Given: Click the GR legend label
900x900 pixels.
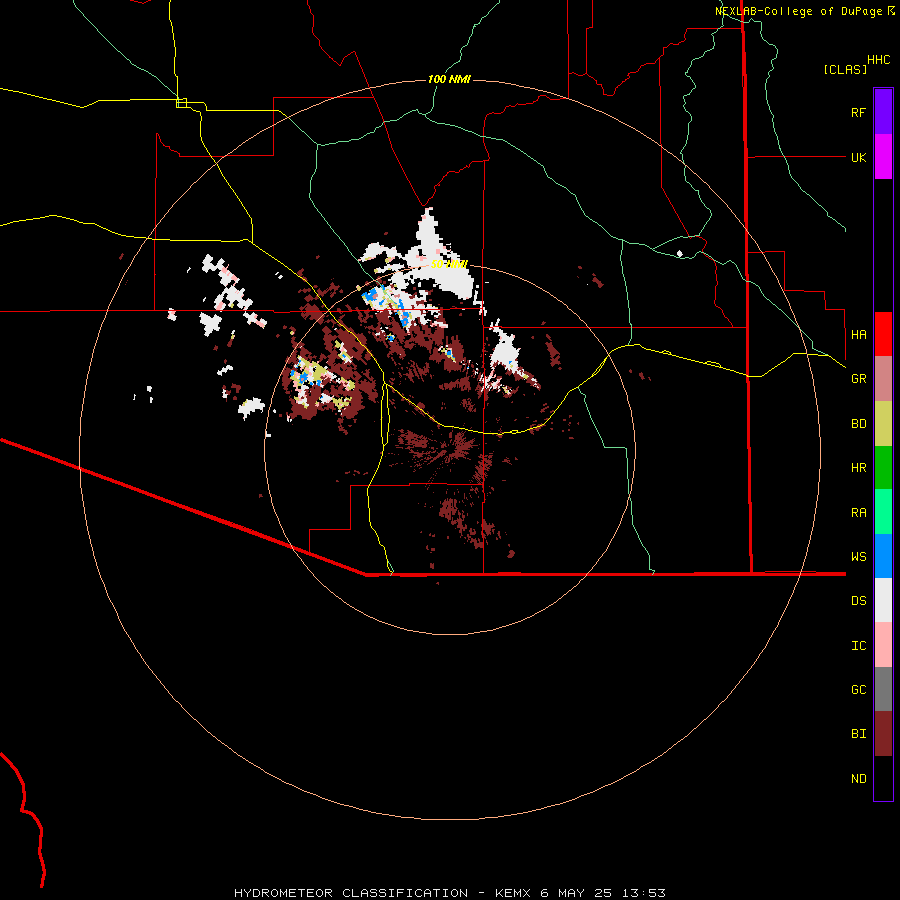Looking at the screenshot, I should (x=858, y=379).
